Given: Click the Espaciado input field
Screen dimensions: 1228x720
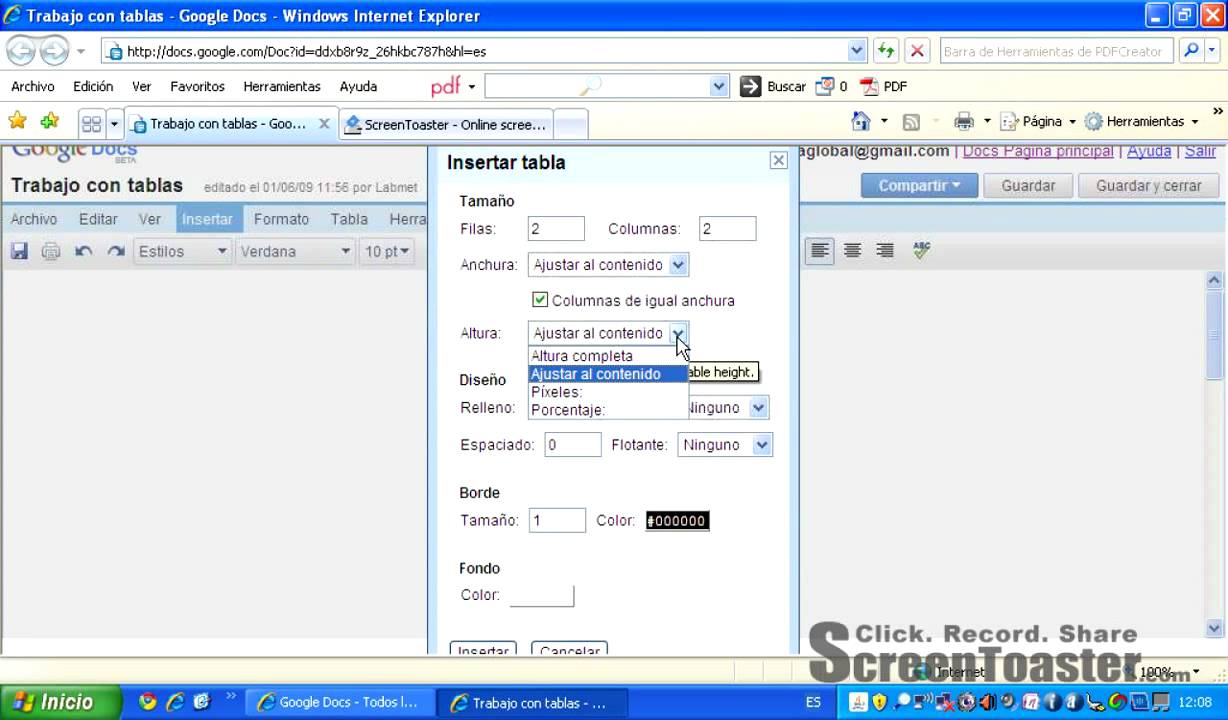Looking at the screenshot, I should (572, 445).
